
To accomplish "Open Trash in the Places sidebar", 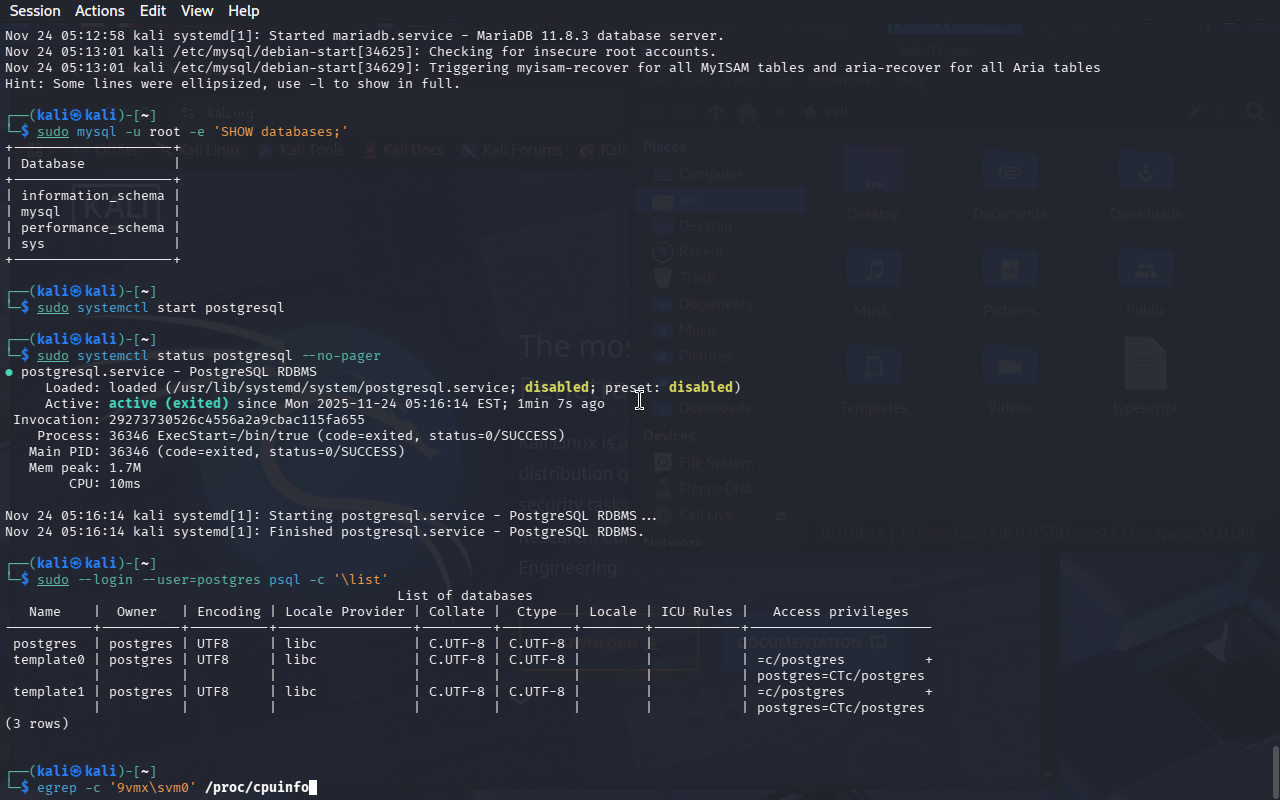I will pyautogui.click(x=697, y=278).
